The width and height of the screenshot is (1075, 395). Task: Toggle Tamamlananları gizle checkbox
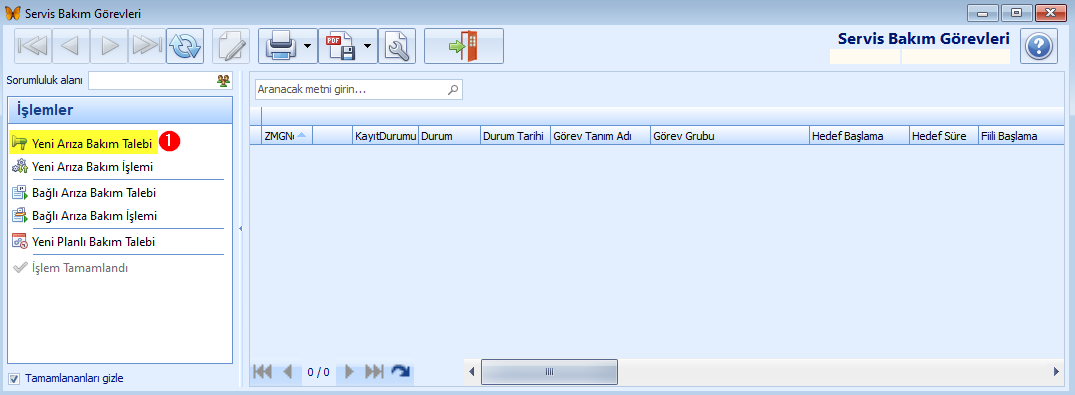pyautogui.click(x=14, y=379)
